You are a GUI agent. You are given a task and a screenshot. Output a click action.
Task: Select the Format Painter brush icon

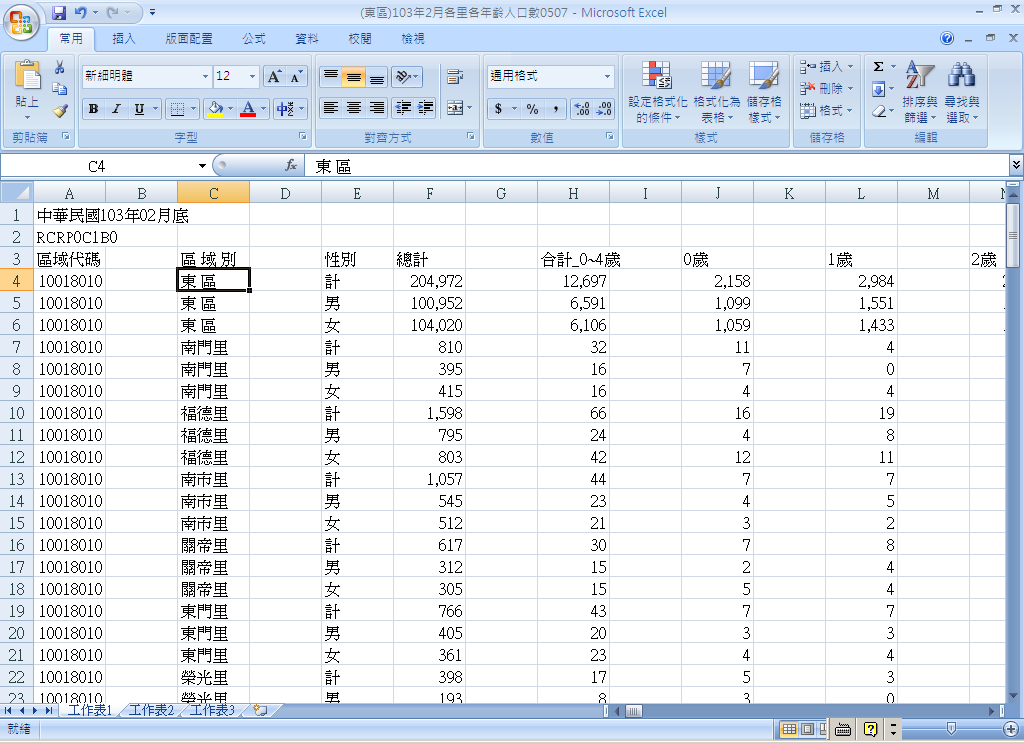point(60,110)
